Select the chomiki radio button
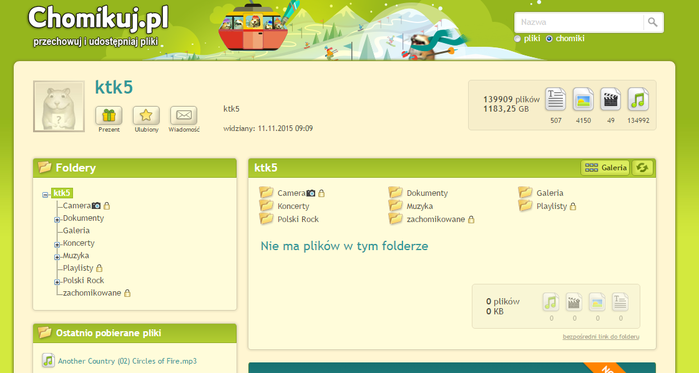699x373 pixels. 549,39
